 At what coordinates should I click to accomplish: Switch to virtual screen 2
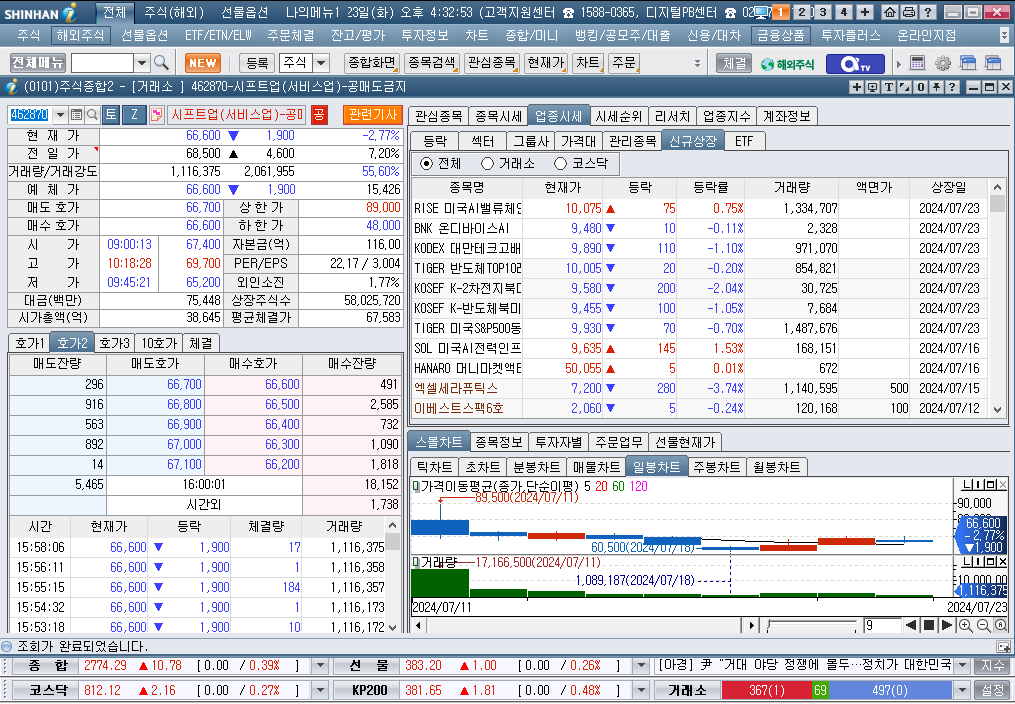(802, 12)
